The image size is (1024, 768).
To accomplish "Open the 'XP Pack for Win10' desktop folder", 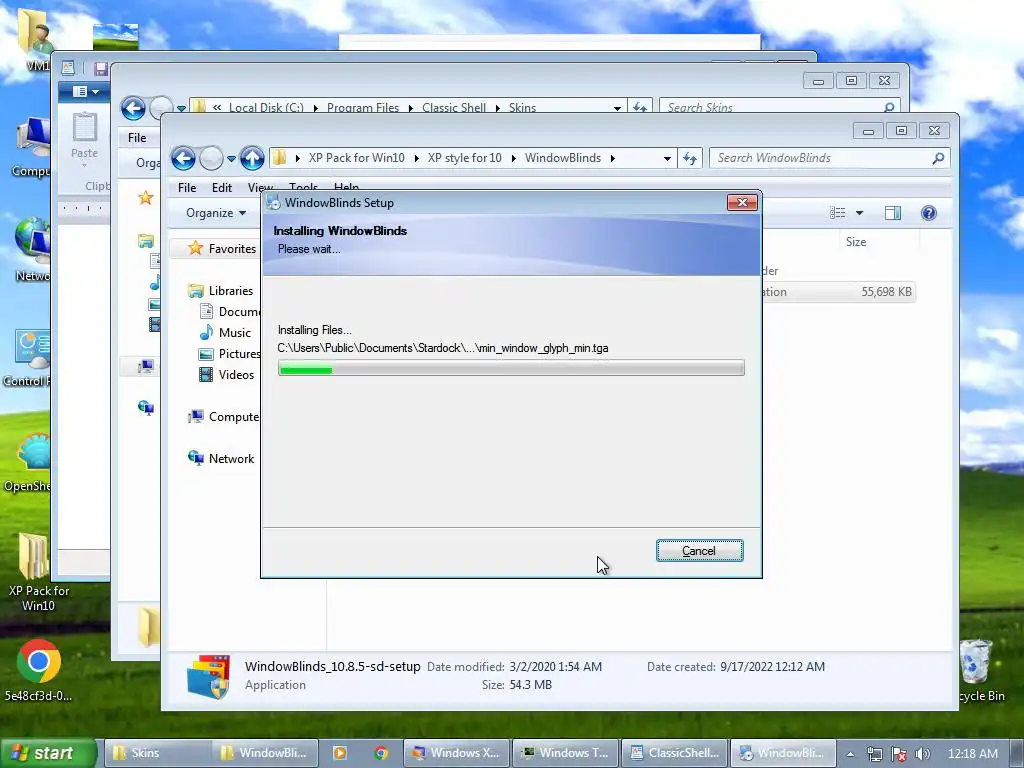I will (38, 572).
